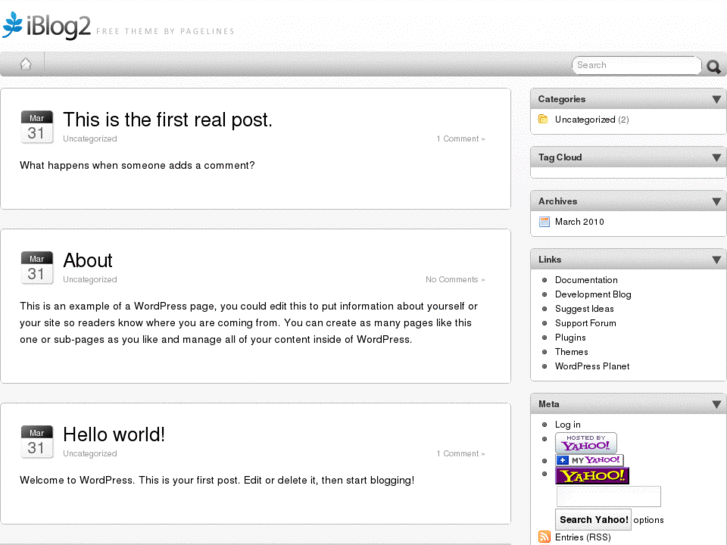Open the Documentation link
The width and height of the screenshot is (727, 545).
[x=586, y=280]
